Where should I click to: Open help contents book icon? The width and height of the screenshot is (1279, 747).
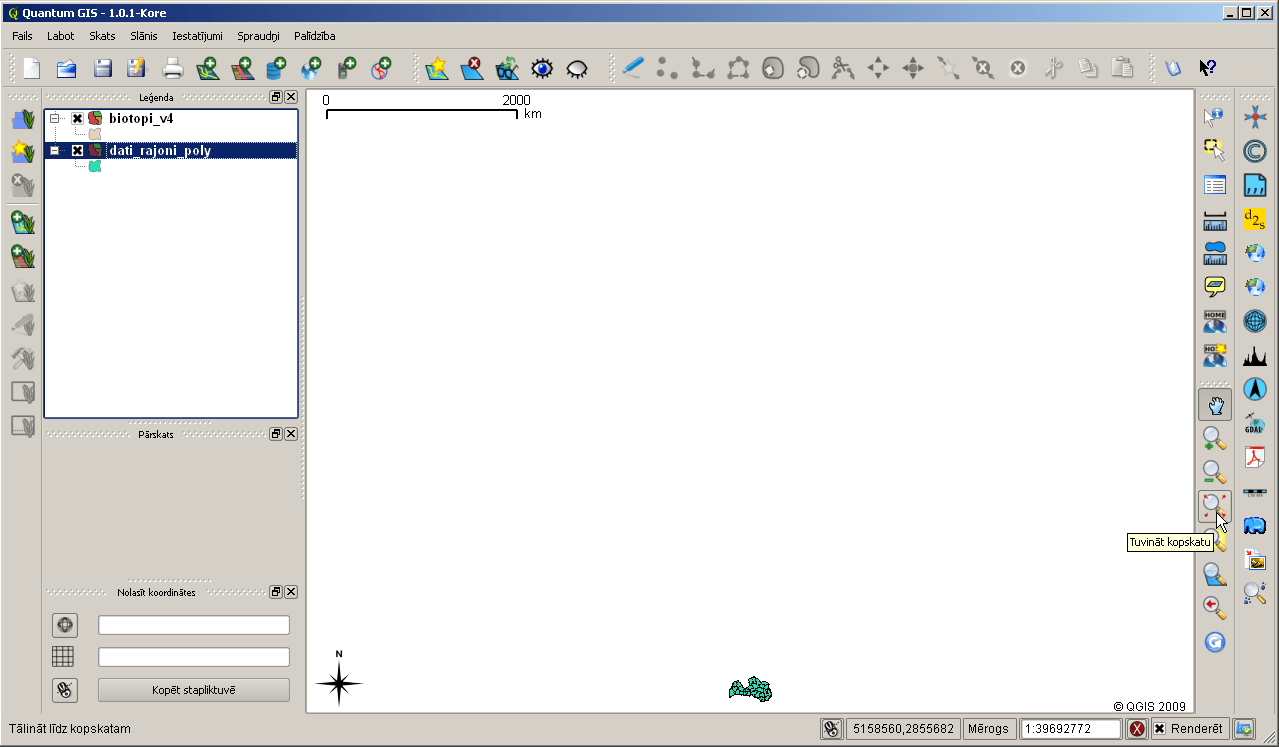pyautogui.click(x=1173, y=68)
